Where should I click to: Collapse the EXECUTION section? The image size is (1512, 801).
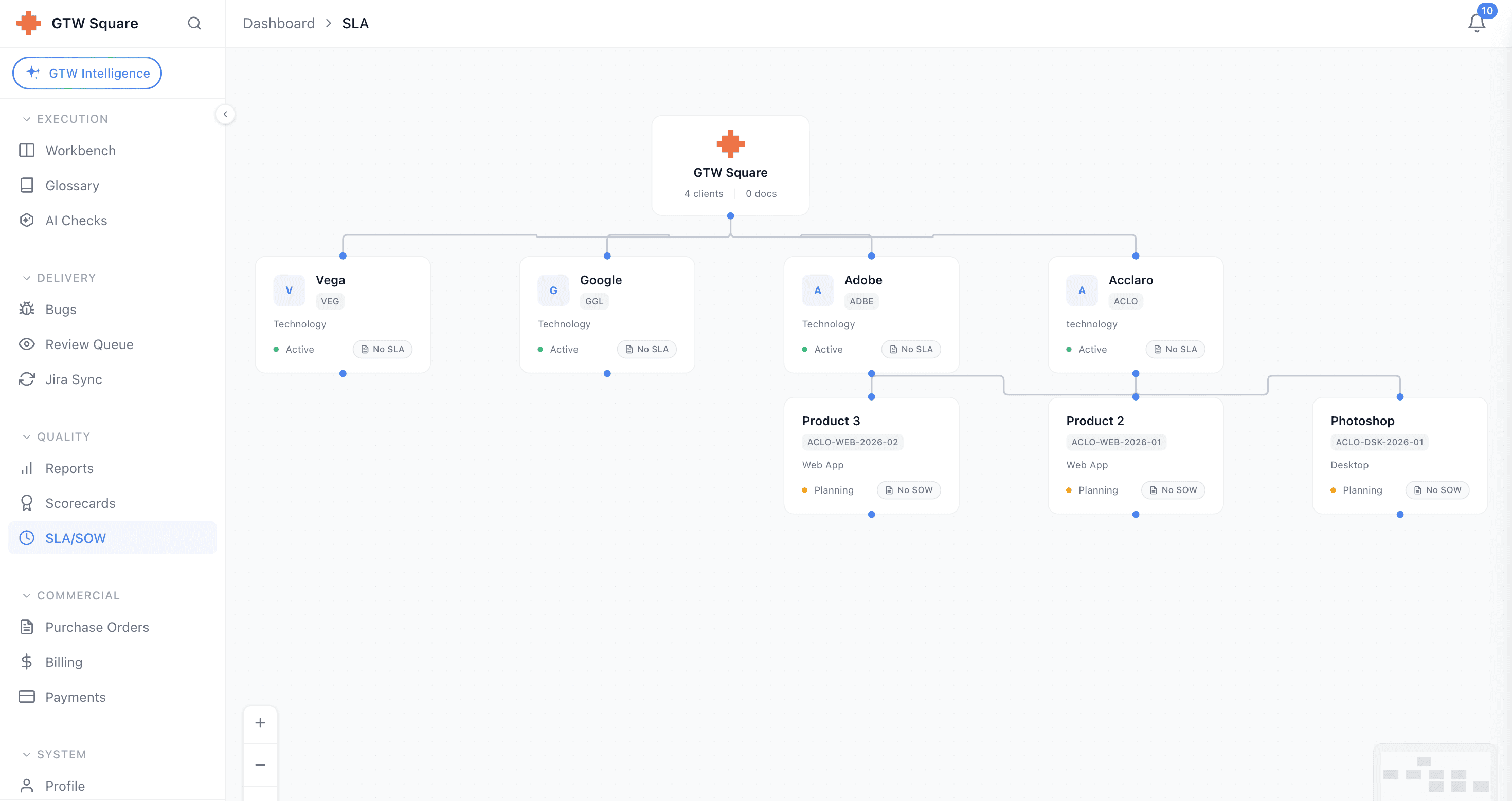point(26,119)
